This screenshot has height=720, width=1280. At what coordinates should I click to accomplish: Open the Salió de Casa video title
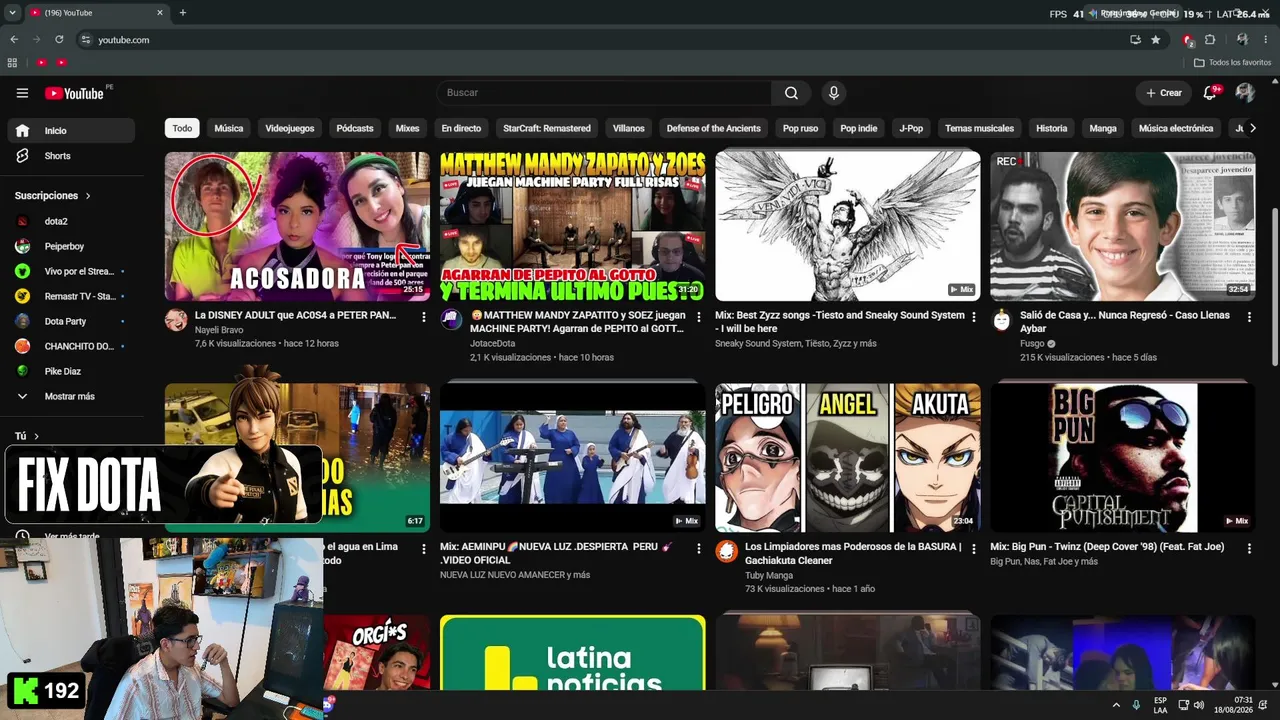tap(1127, 322)
